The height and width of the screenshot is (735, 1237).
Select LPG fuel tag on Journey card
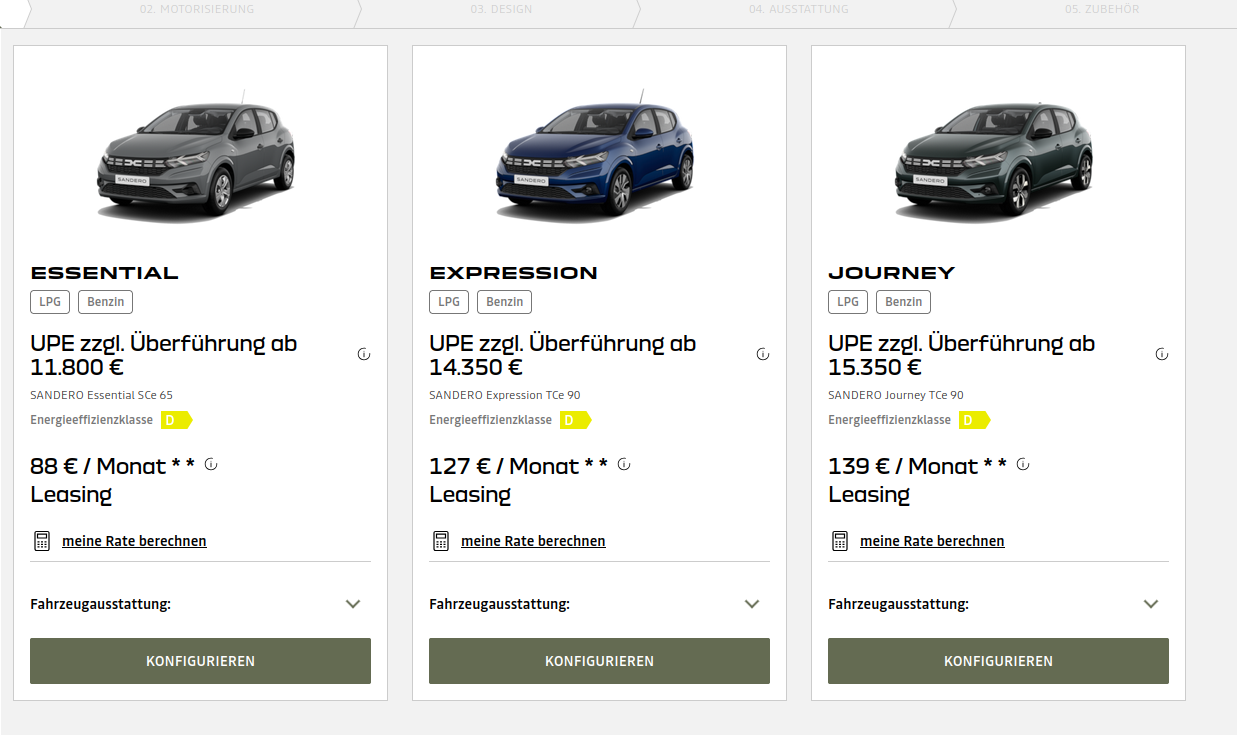848,302
